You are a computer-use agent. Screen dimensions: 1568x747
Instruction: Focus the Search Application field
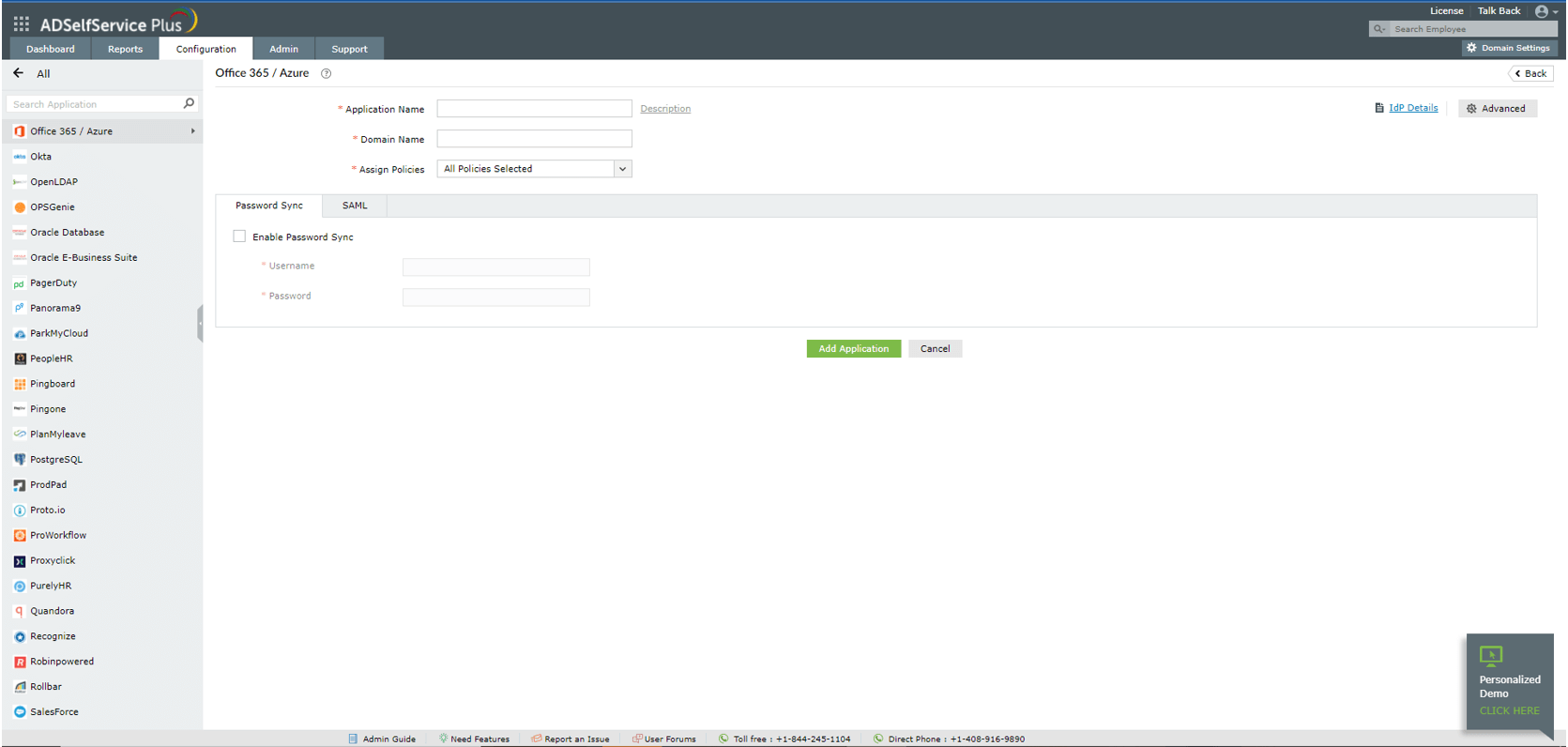point(94,104)
